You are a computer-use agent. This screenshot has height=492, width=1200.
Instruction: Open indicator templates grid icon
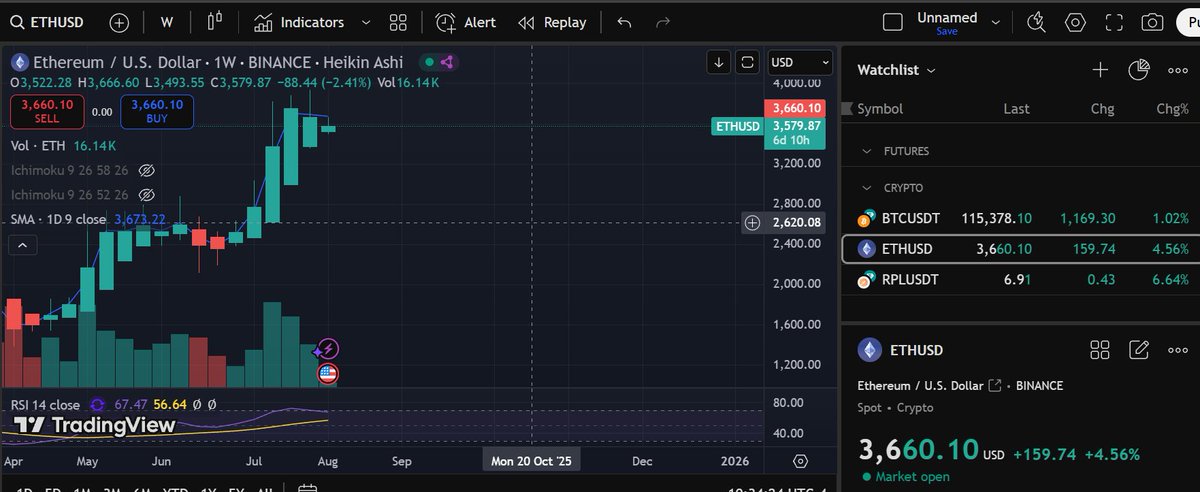pos(398,22)
